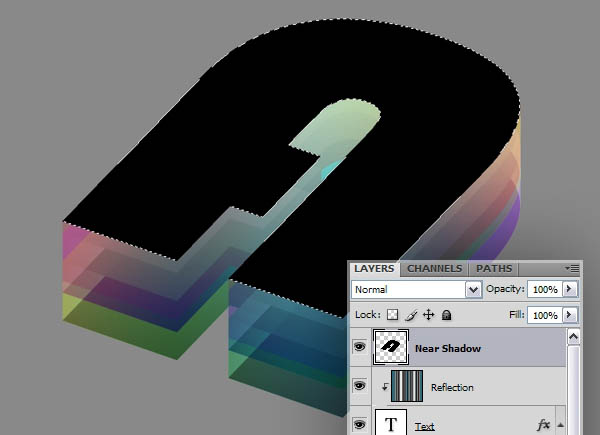Open the Layers panel options menu
This screenshot has width=600, height=435.
[x=571, y=269]
